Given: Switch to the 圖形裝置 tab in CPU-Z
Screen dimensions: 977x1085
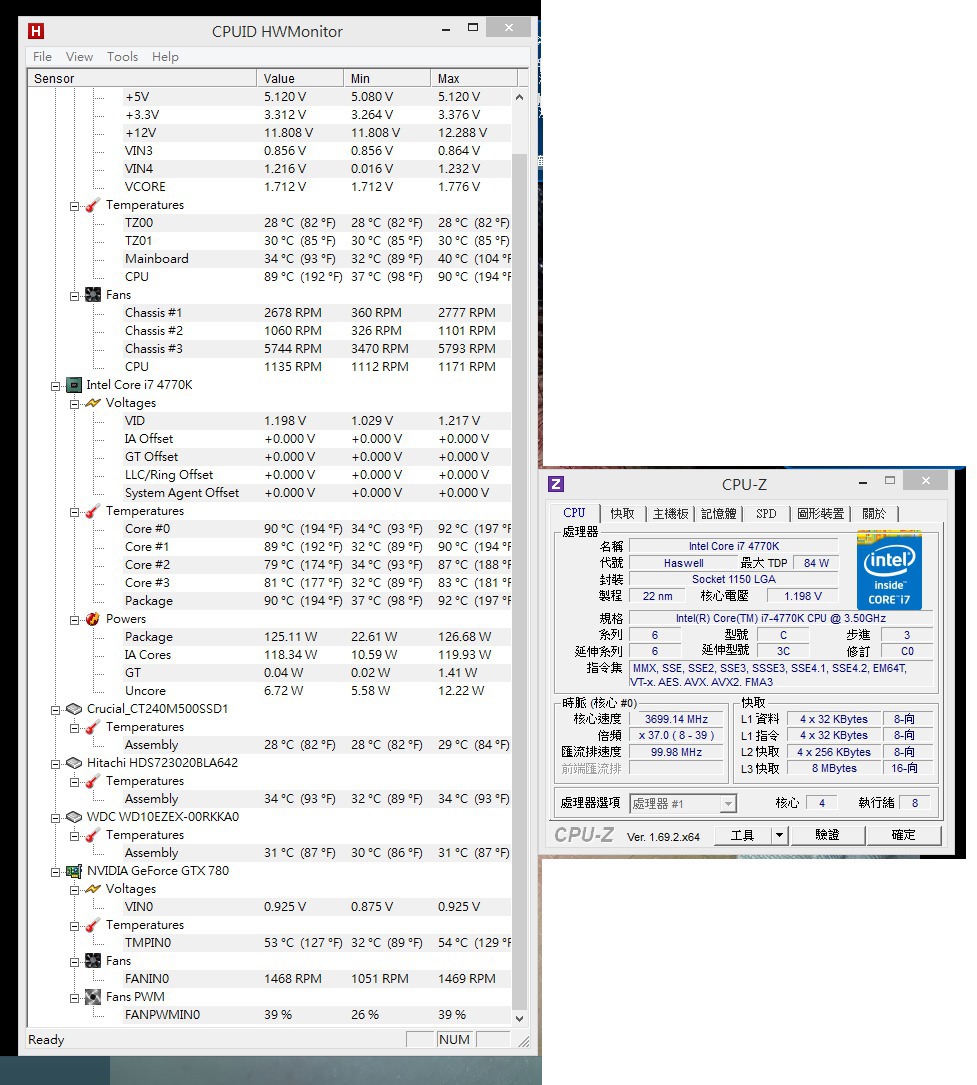Looking at the screenshot, I should [821, 513].
